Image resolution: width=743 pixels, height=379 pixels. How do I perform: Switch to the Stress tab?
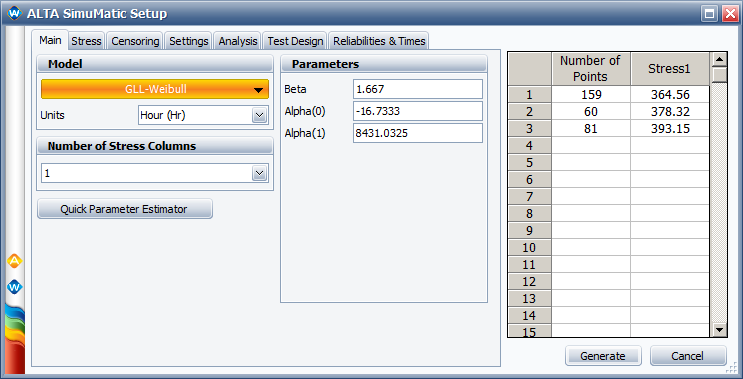click(86, 41)
